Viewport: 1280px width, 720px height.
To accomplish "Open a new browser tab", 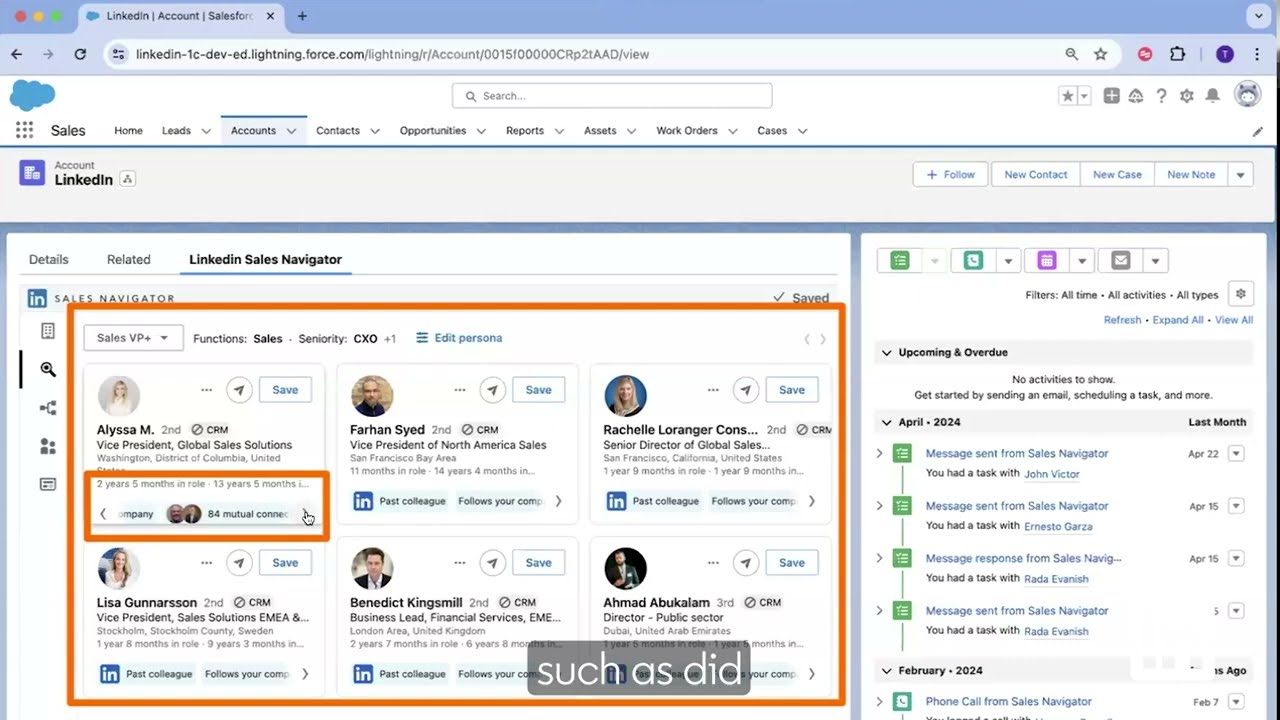I will pyautogui.click(x=302, y=16).
